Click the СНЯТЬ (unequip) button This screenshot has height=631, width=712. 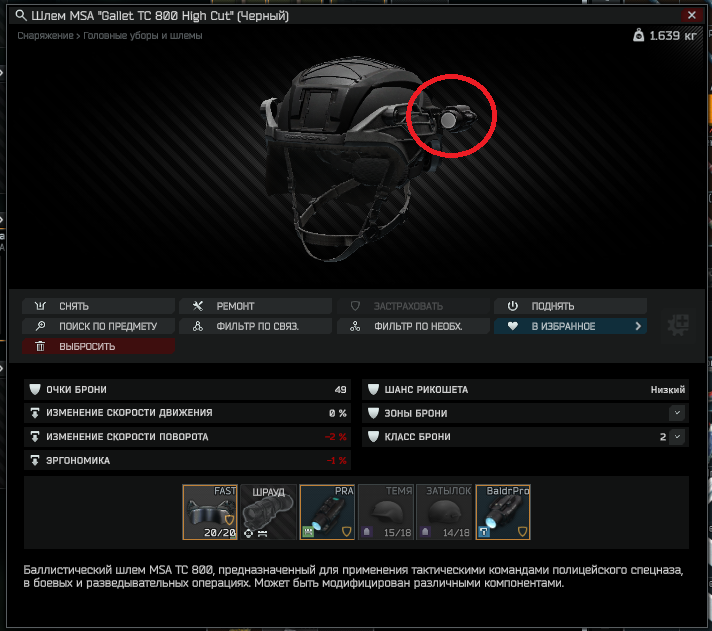pyautogui.click(x=98, y=306)
